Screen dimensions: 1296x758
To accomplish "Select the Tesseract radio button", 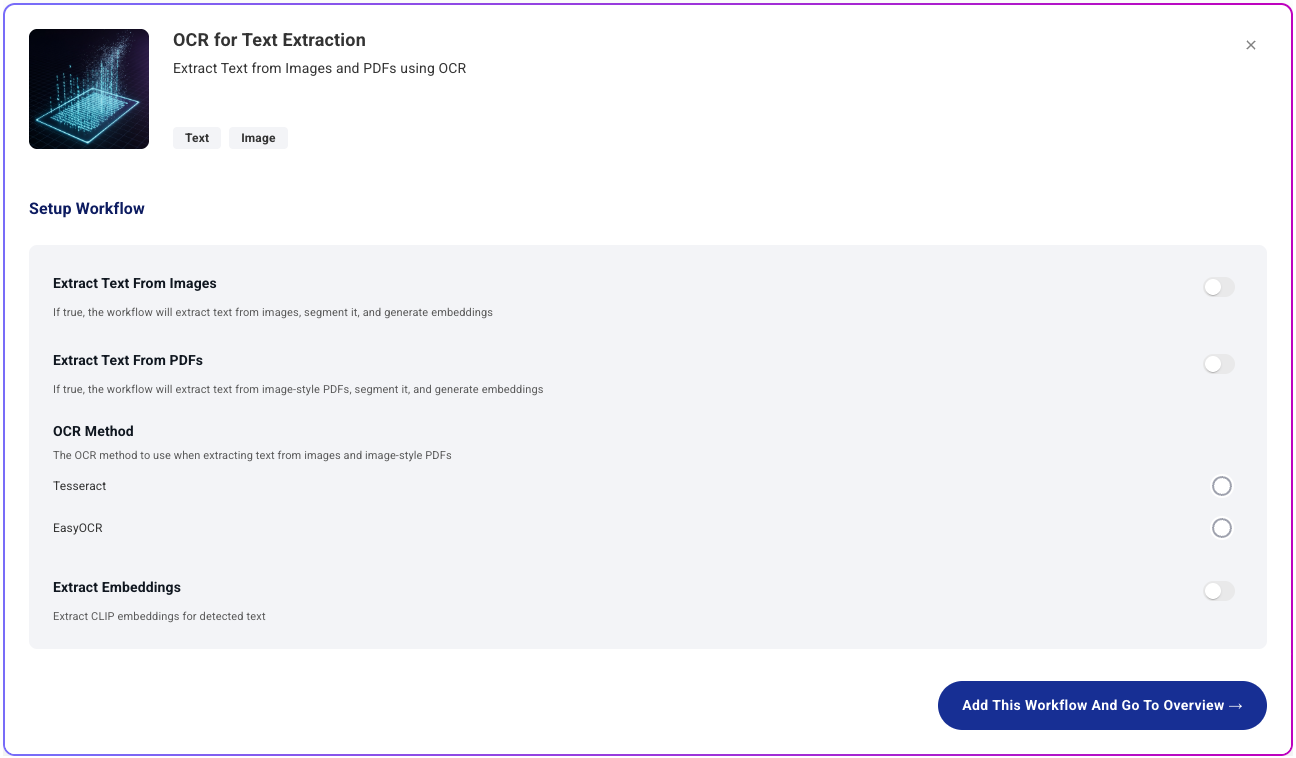I will point(1221,486).
